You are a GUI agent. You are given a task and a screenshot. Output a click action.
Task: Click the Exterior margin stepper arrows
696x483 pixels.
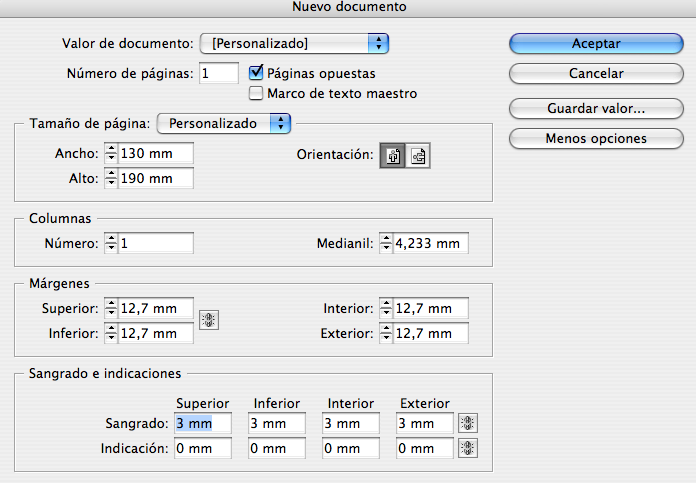[386, 333]
